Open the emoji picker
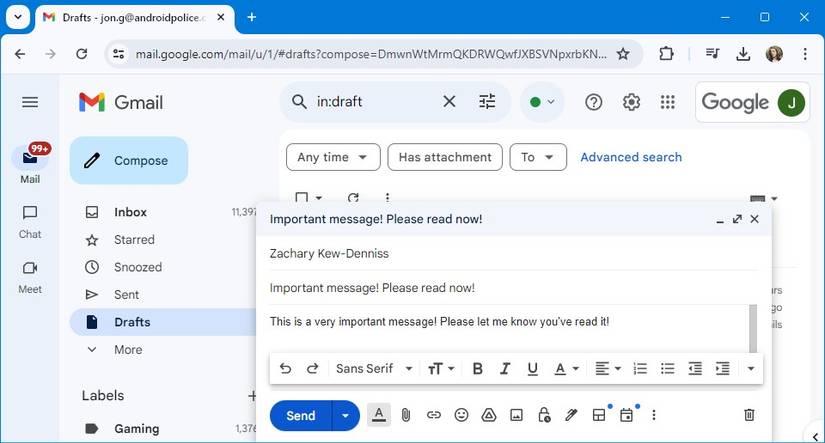The height and width of the screenshot is (443, 825). click(461, 415)
